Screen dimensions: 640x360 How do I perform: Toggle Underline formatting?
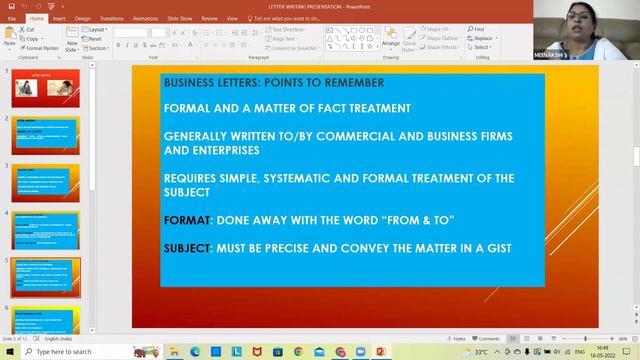coord(136,45)
